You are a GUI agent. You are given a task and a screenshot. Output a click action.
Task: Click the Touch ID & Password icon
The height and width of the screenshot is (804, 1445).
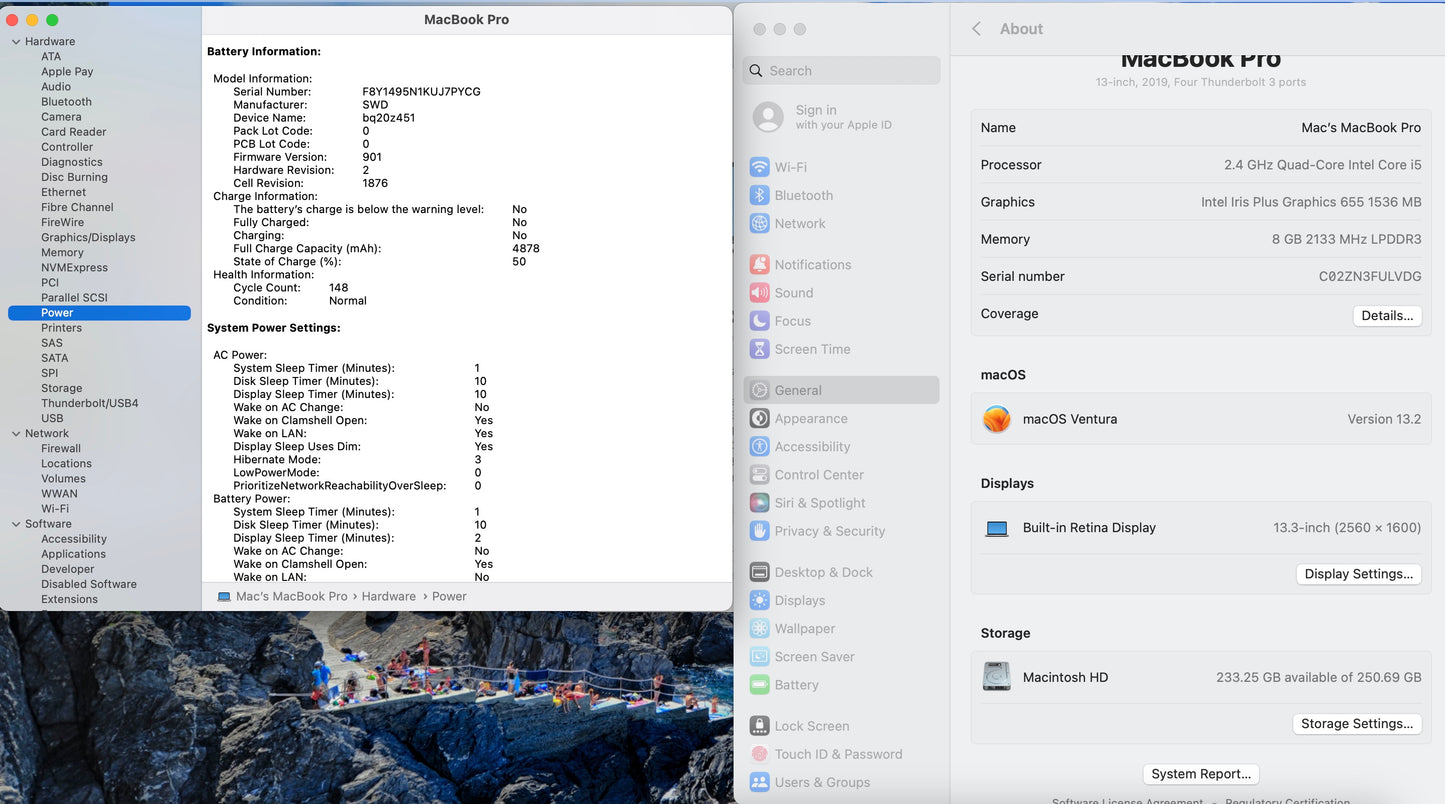(759, 754)
